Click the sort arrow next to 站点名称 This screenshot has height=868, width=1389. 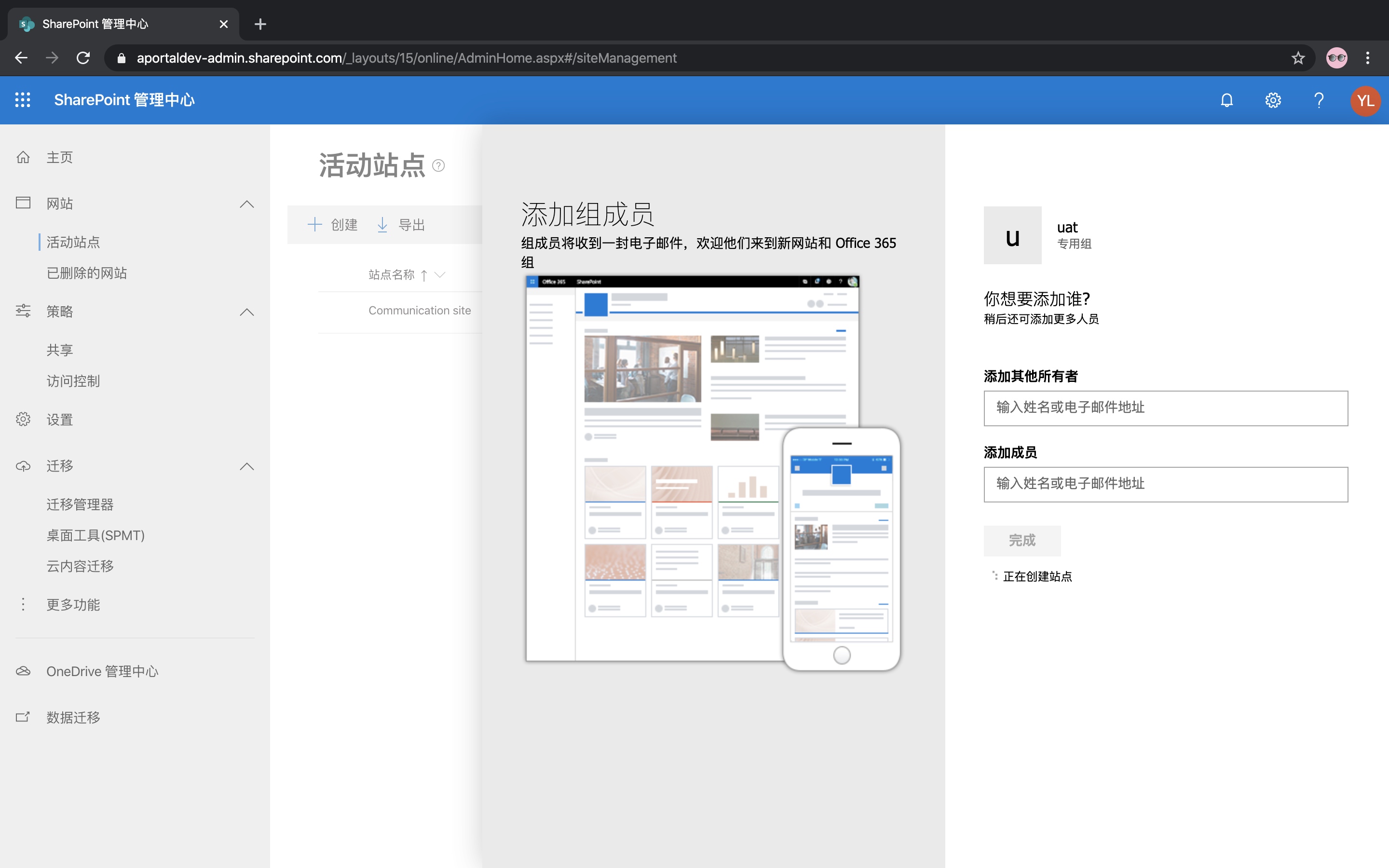coord(423,275)
